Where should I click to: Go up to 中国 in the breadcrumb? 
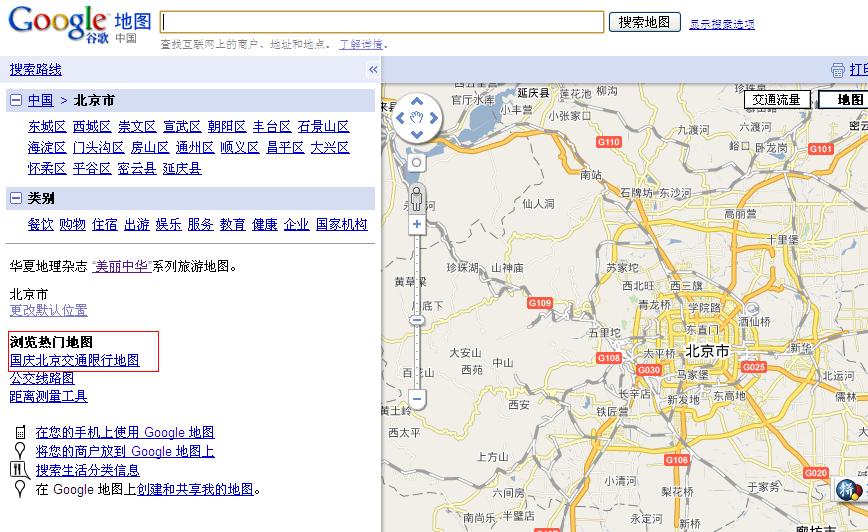(40, 100)
